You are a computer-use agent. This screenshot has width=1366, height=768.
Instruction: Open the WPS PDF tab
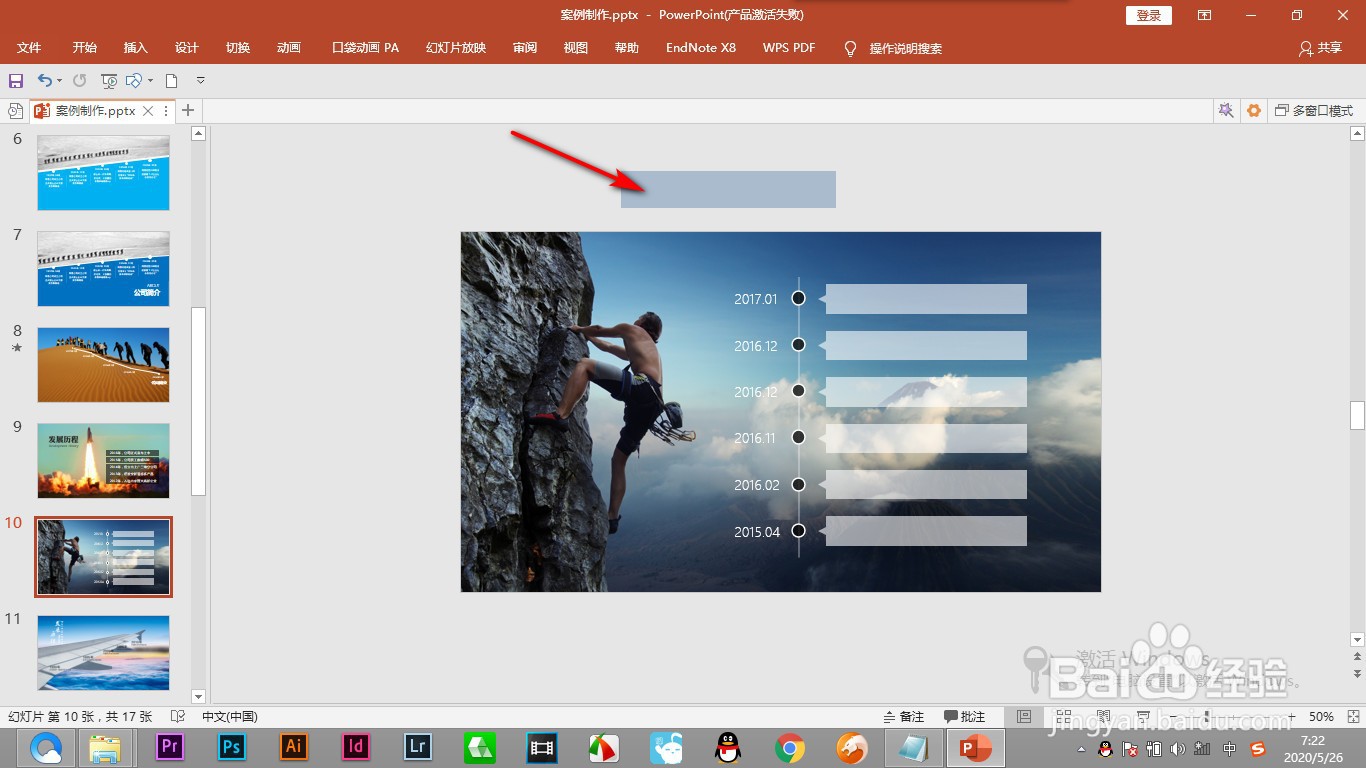[789, 48]
